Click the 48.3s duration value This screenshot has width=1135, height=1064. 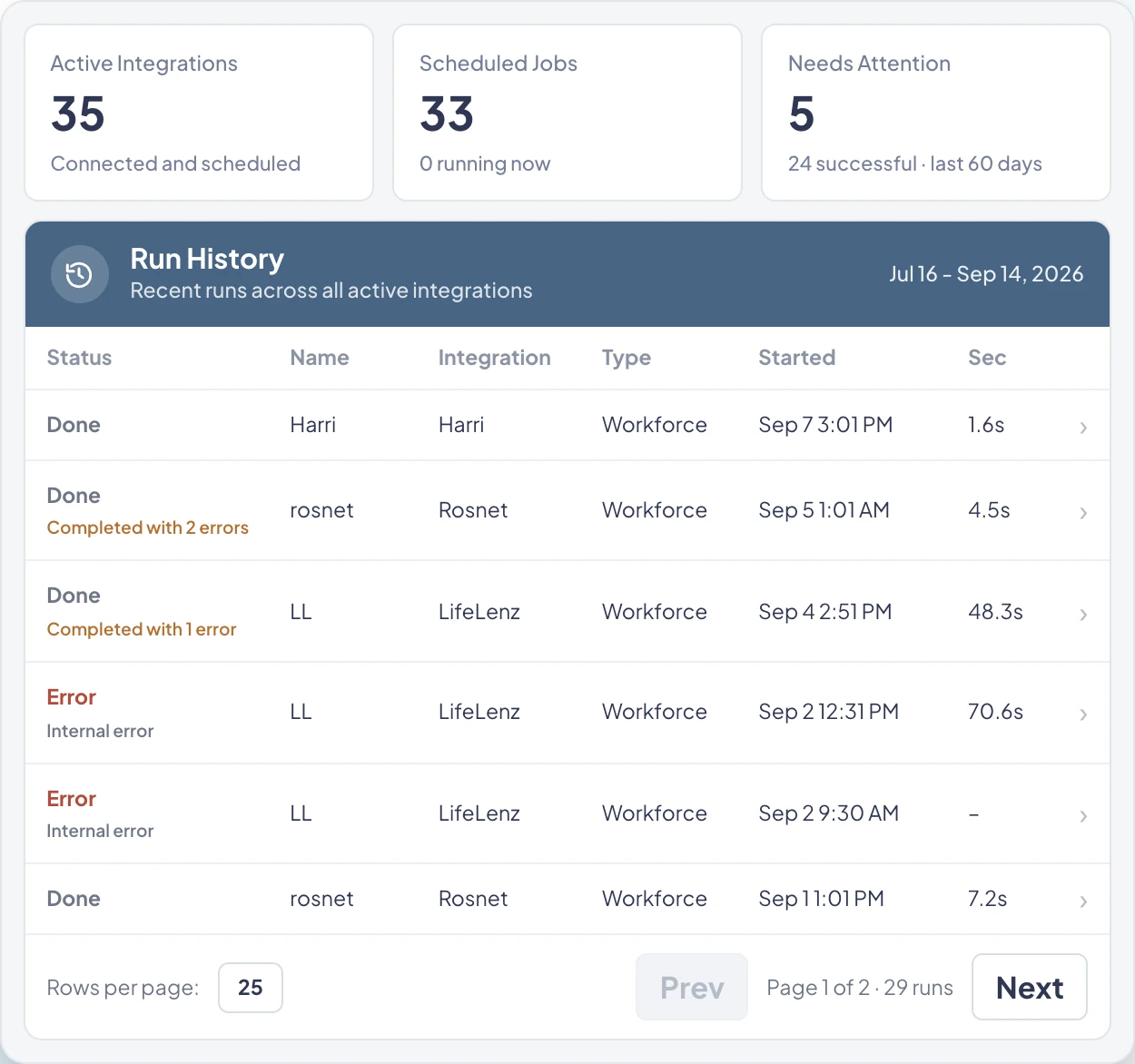coord(996,612)
